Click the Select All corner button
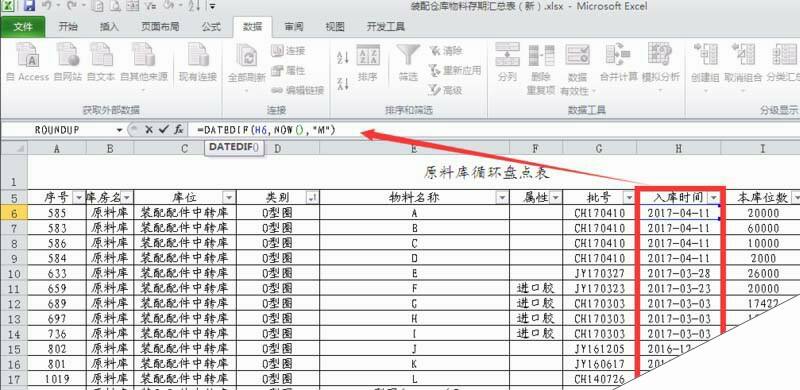800x390 pixels. tap(14, 148)
